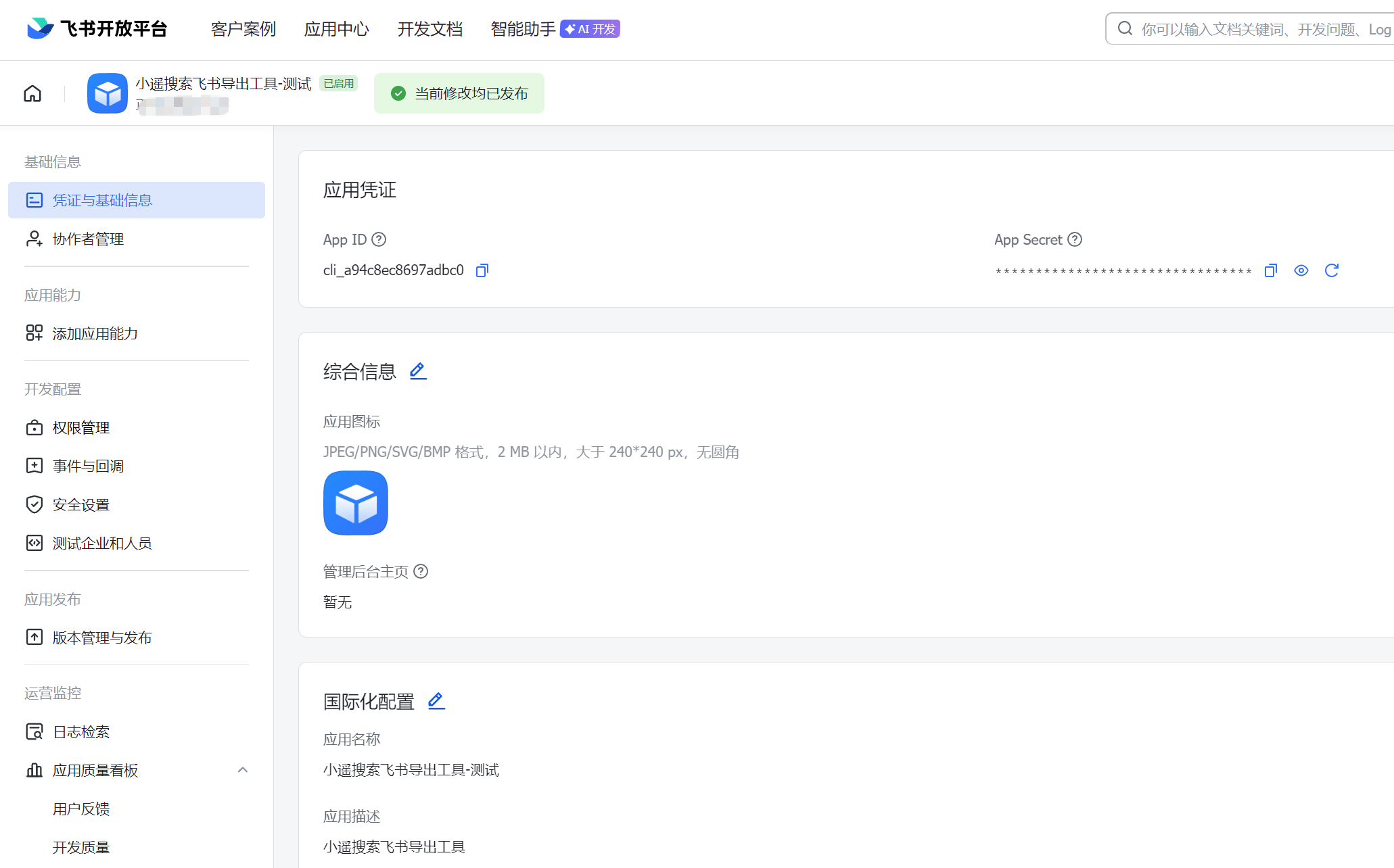Show 管理后台主页 help tooltip icon
The width and height of the screenshot is (1394, 868).
point(421,571)
